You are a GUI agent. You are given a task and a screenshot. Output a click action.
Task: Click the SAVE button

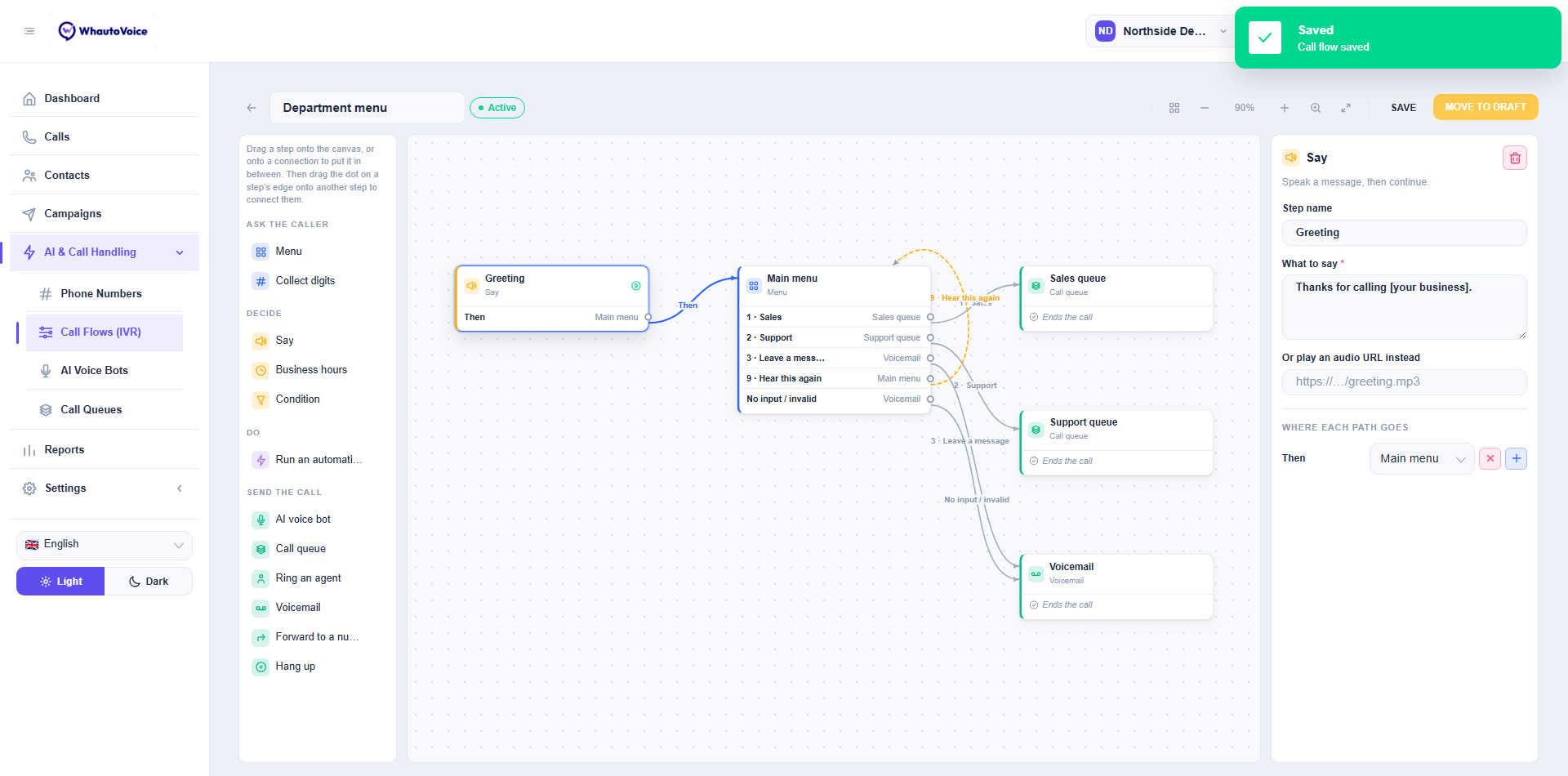click(x=1404, y=108)
